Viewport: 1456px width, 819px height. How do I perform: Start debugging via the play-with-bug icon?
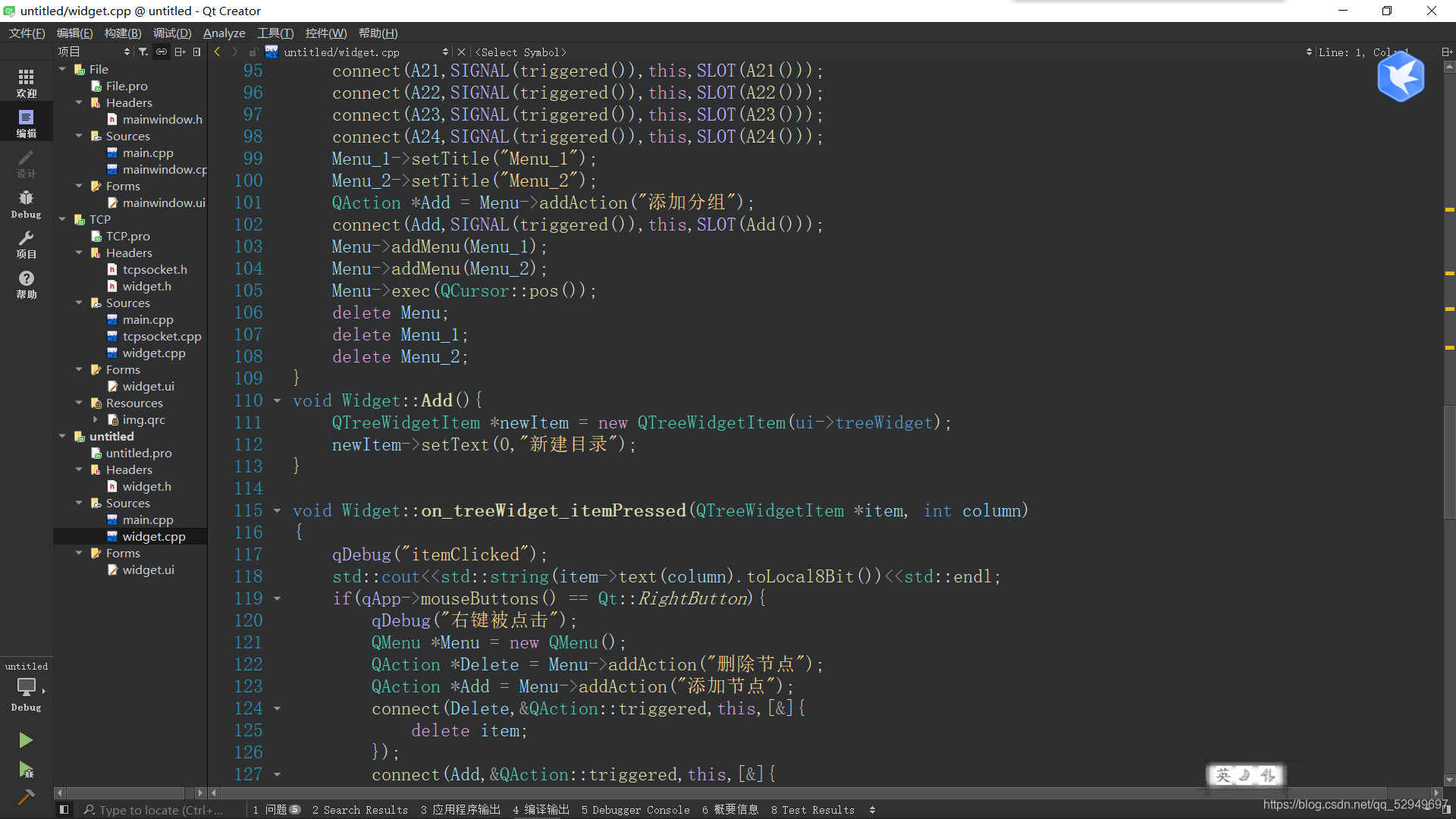coord(25,770)
